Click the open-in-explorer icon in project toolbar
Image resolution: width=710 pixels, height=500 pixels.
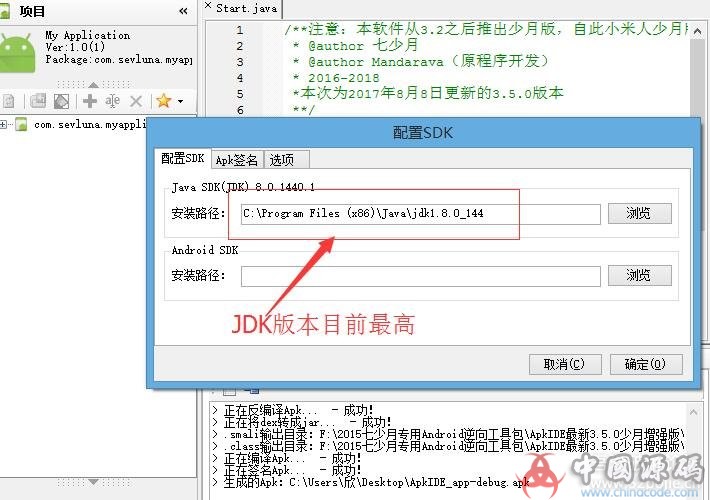[38, 101]
